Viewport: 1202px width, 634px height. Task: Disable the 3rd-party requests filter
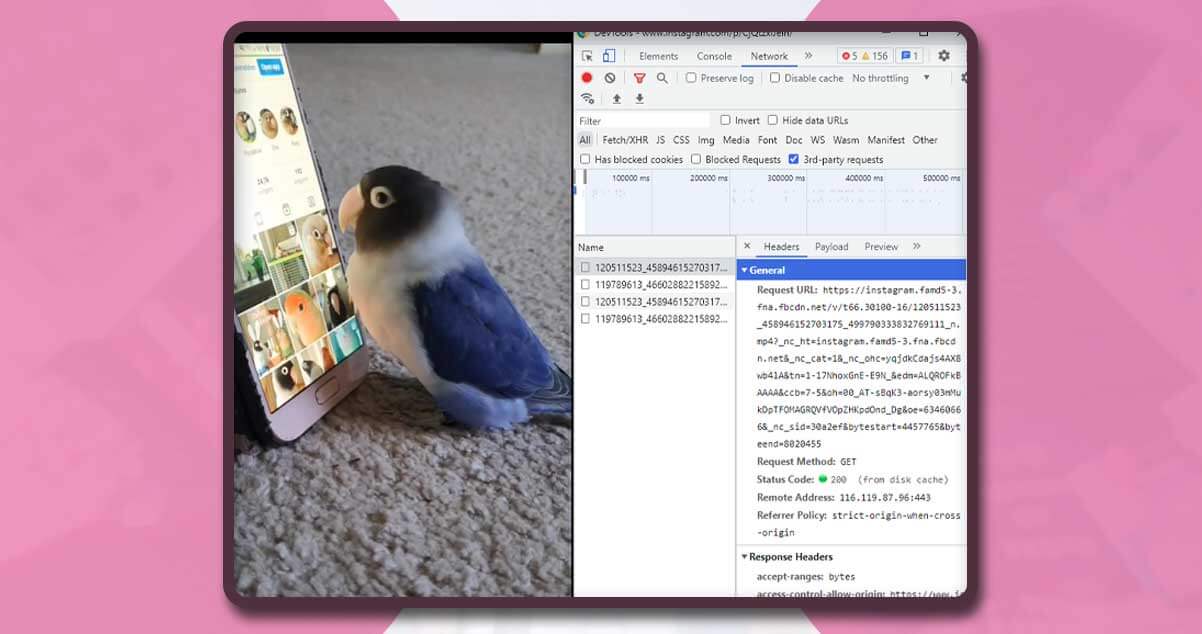[x=794, y=159]
